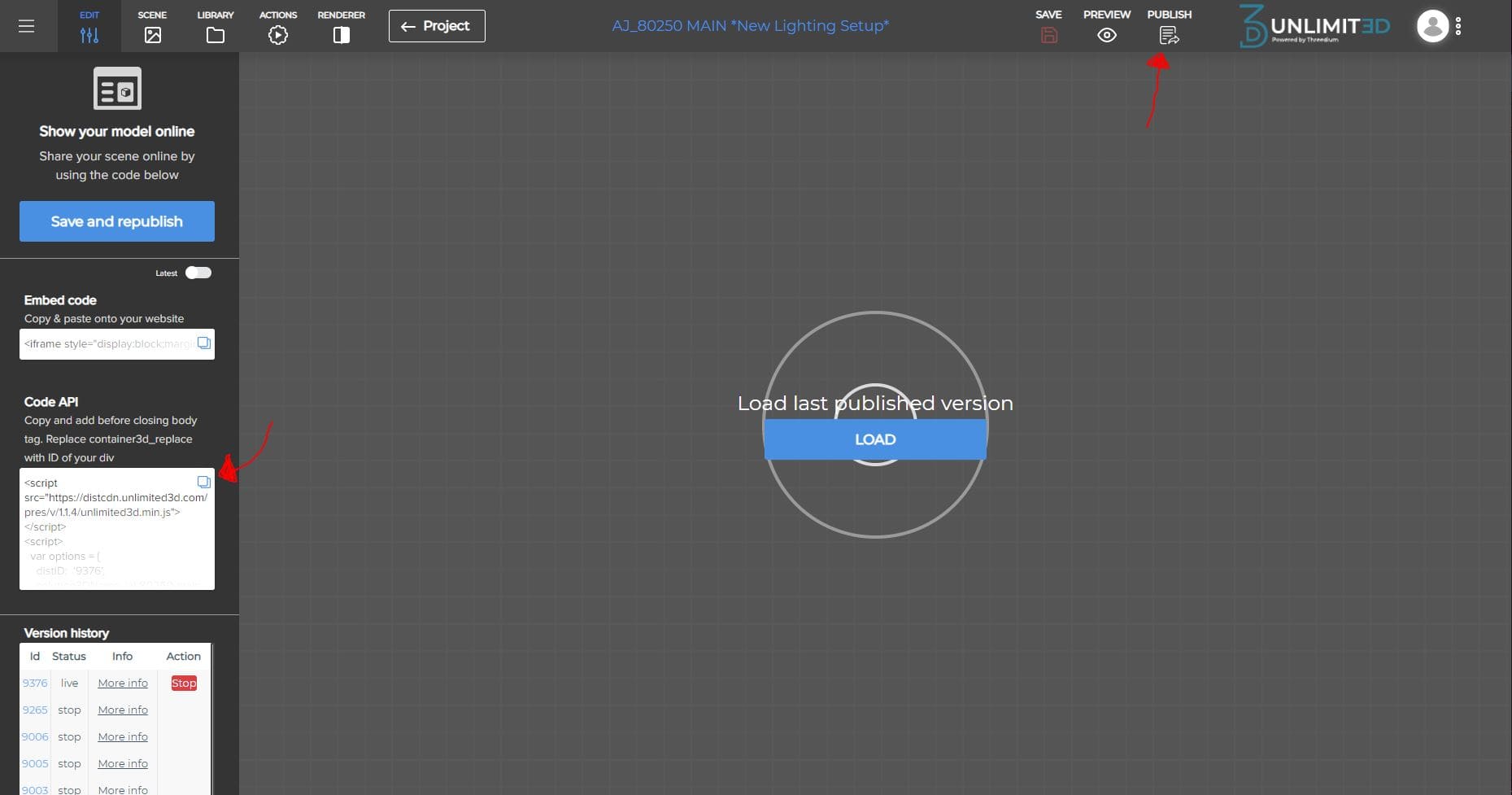This screenshot has height=795, width=1512.
Task: Copy the embed code iframe
Action: click(x=204, y=343)
